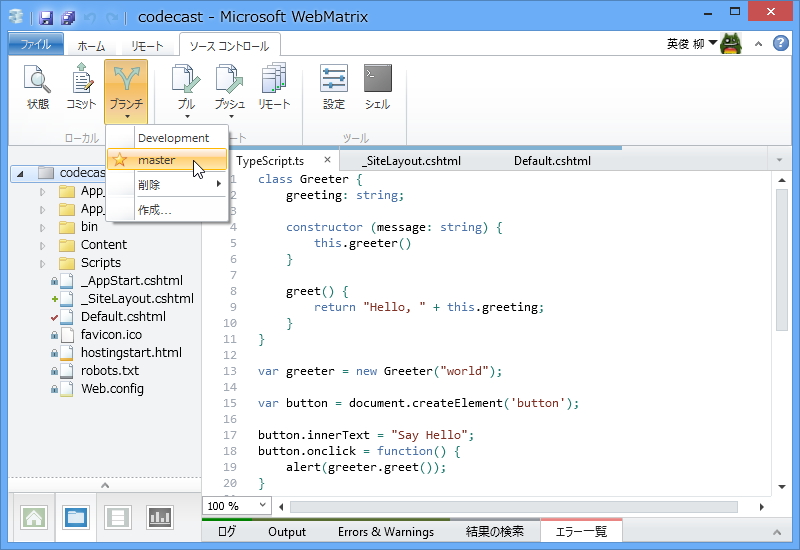
Task: Click the help question mark icon
Action: [781, 43]
